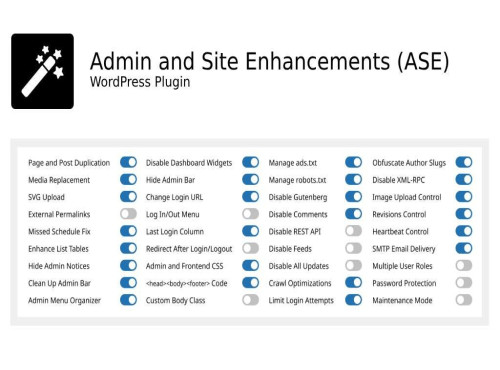The image size is (500, 370).
Task: Enable the Disable Feeds switch
Action: click(354, 248)
